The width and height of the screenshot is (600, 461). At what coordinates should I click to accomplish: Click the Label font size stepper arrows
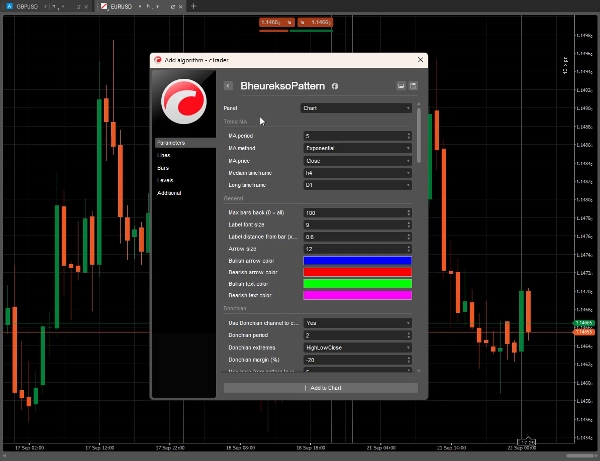[x=409, y=225]
